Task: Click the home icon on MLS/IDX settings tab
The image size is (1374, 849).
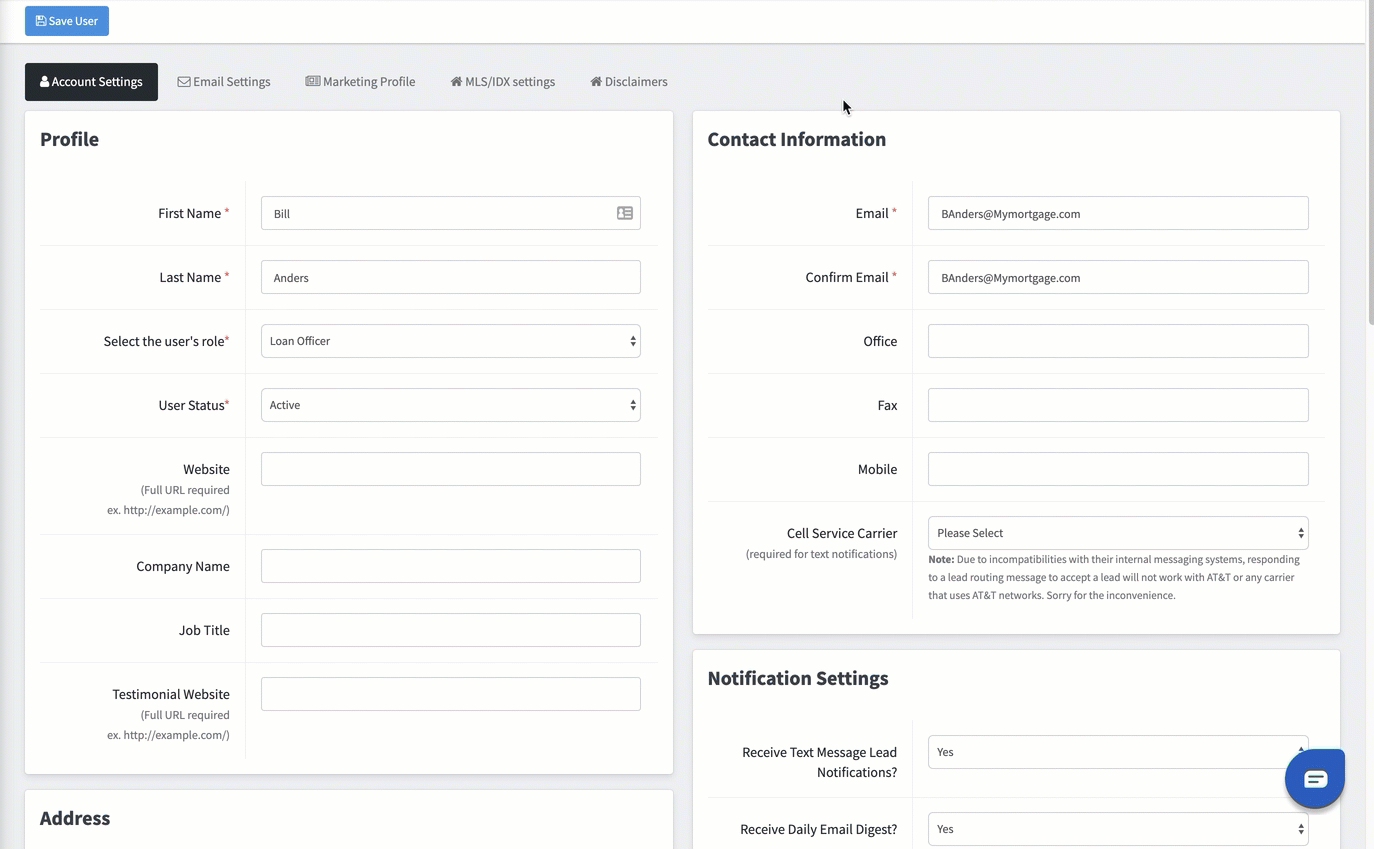Action: (458, 81)
